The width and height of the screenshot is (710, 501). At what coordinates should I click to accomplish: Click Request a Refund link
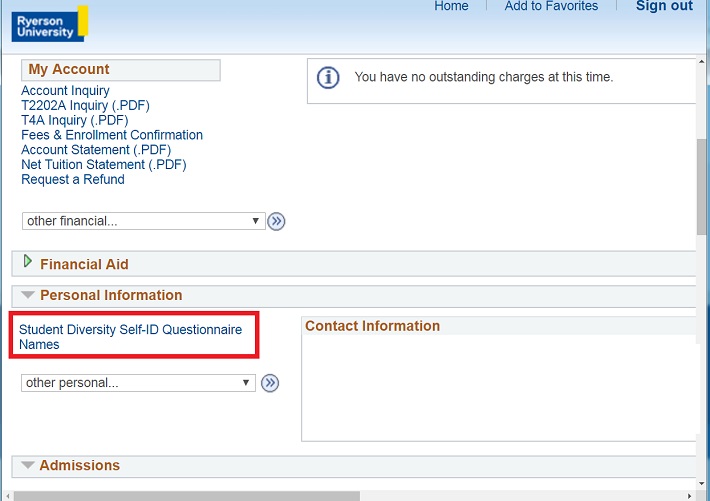tap(73, 179)
